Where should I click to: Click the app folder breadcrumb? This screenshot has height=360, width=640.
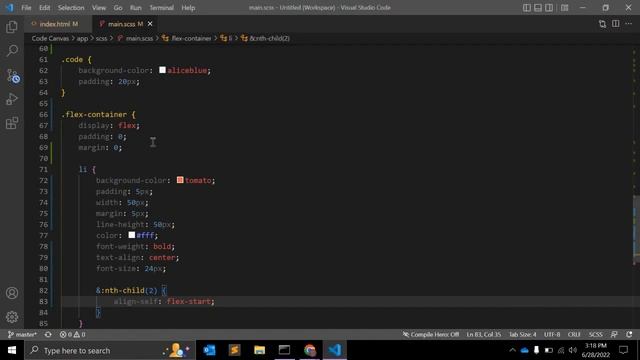coord(82,38)
